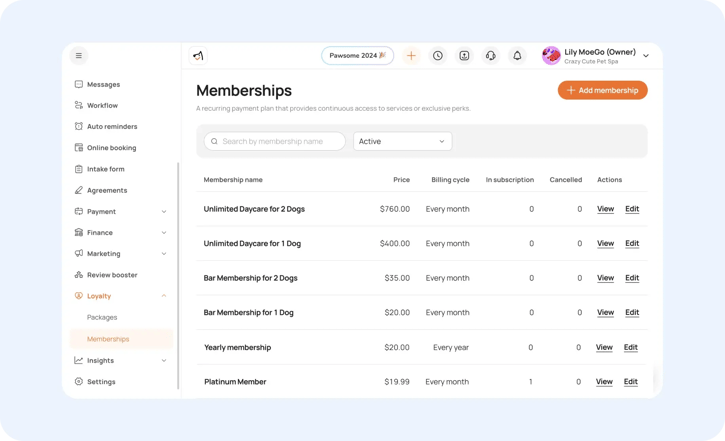Click the Membership name column header
725x441 pixels.
pyautogui.click(x=233, y=180)
